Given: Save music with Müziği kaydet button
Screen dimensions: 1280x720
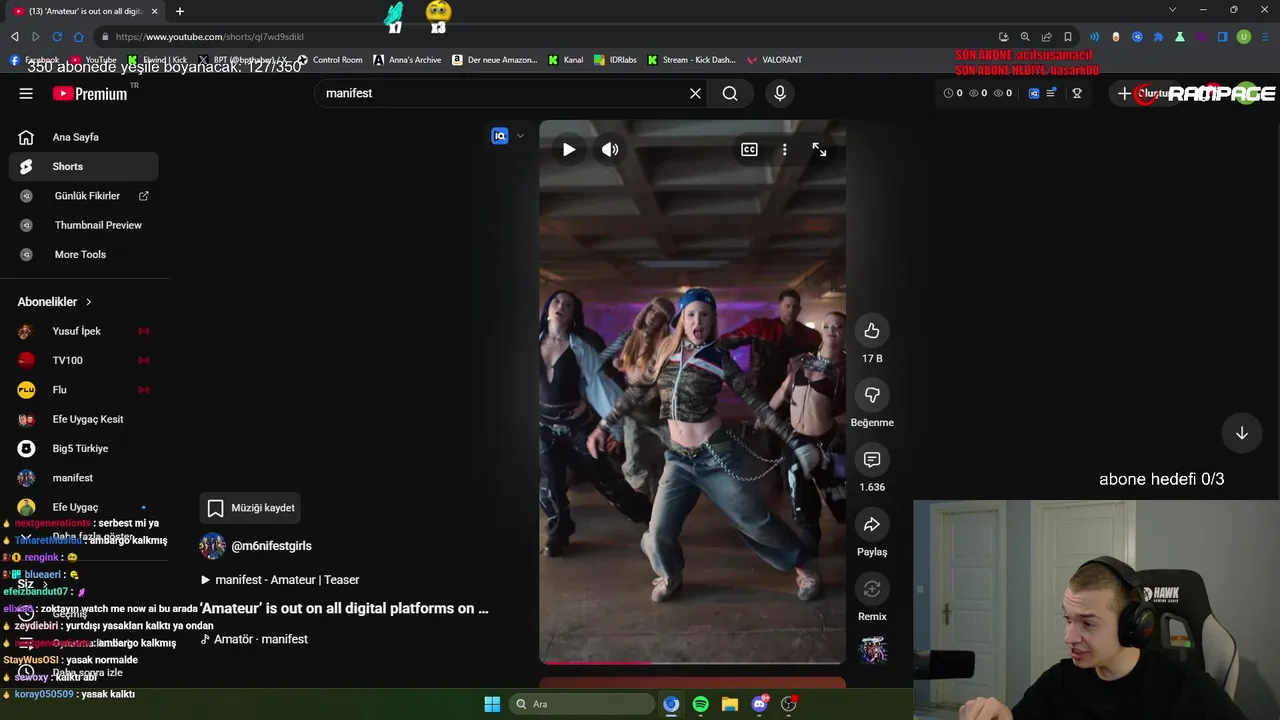Looking at the screenshot, I should (250, 508).
